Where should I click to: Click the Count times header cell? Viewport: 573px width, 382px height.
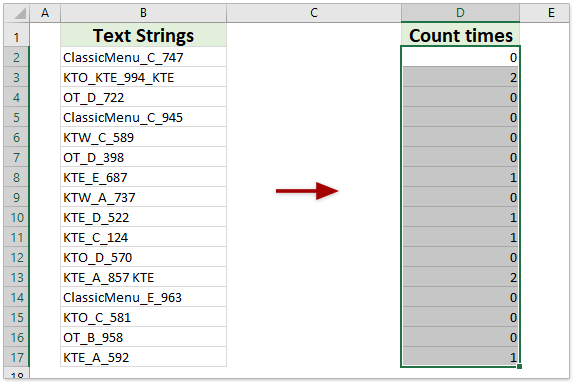(x=460, y=35)
